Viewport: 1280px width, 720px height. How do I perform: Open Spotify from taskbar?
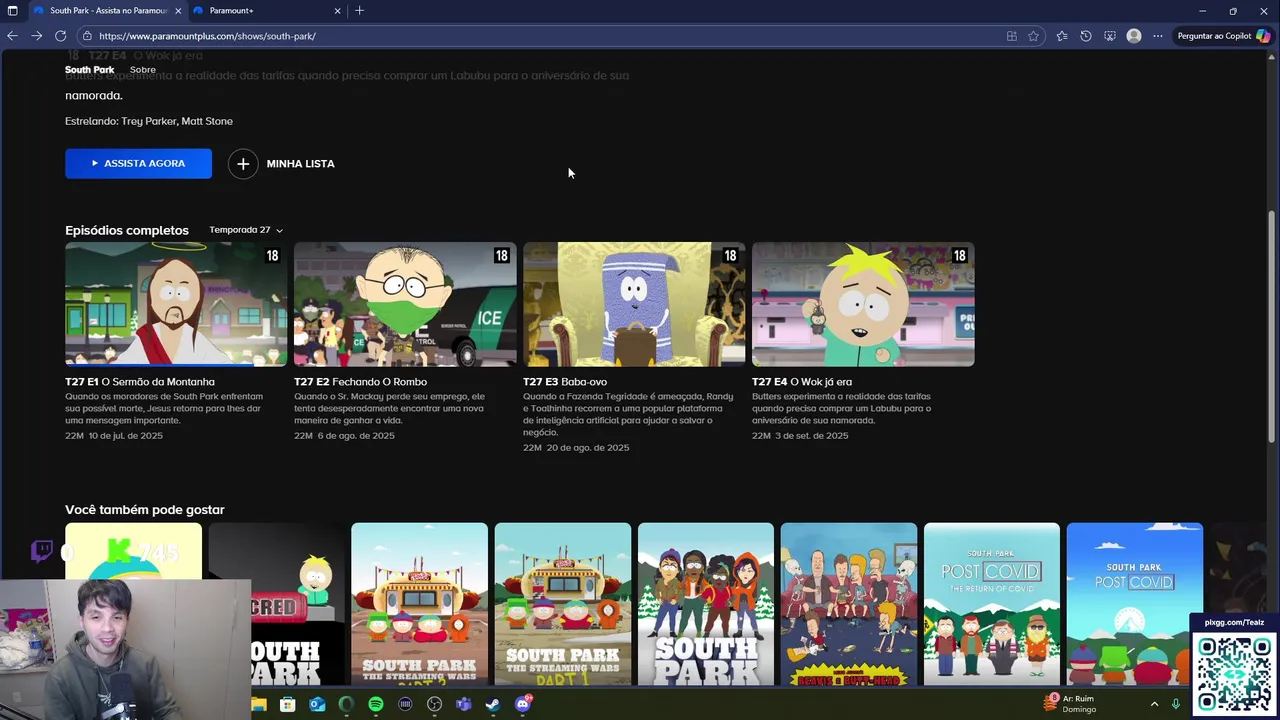[x=376, y=704]
